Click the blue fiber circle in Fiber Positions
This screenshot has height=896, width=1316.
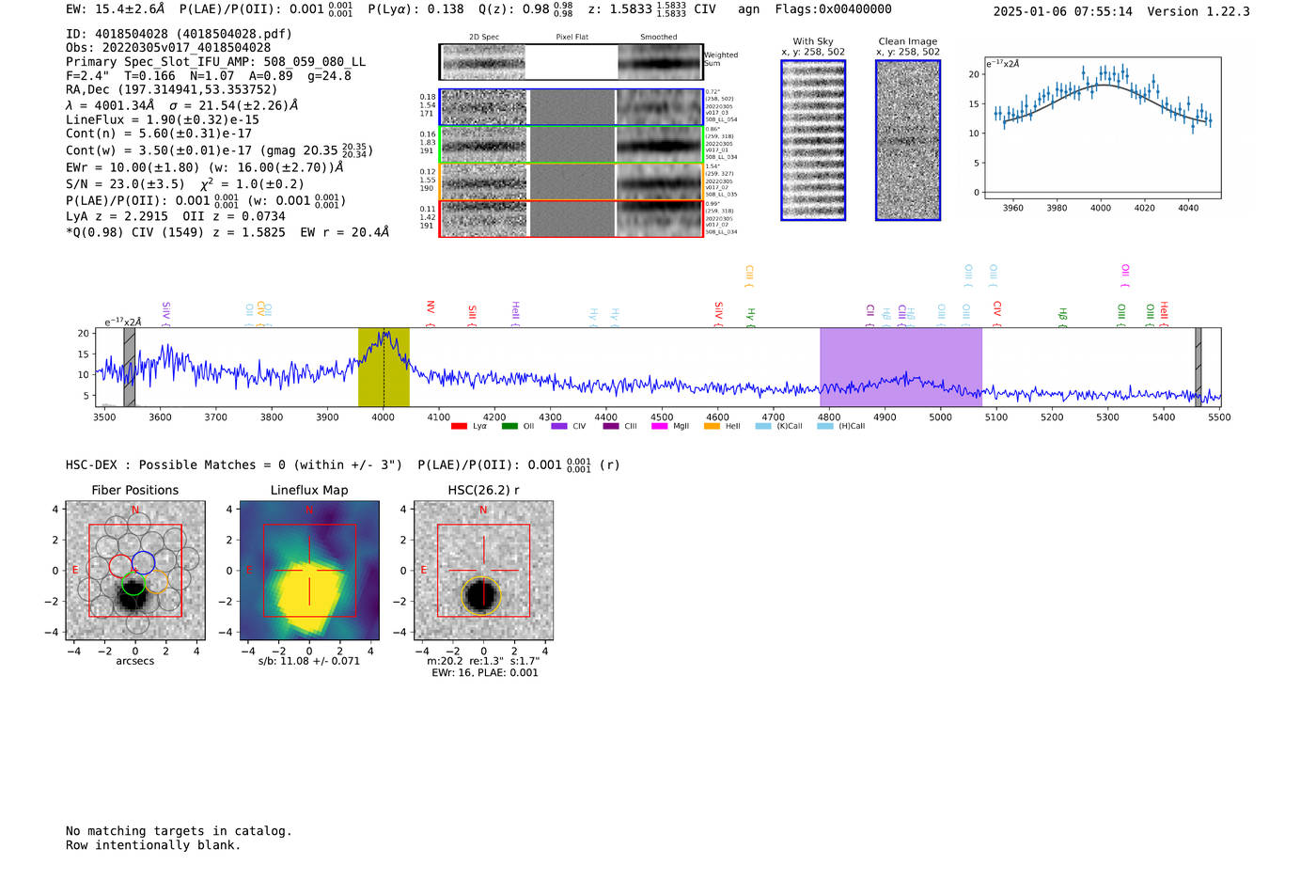(x=143, y=563)
